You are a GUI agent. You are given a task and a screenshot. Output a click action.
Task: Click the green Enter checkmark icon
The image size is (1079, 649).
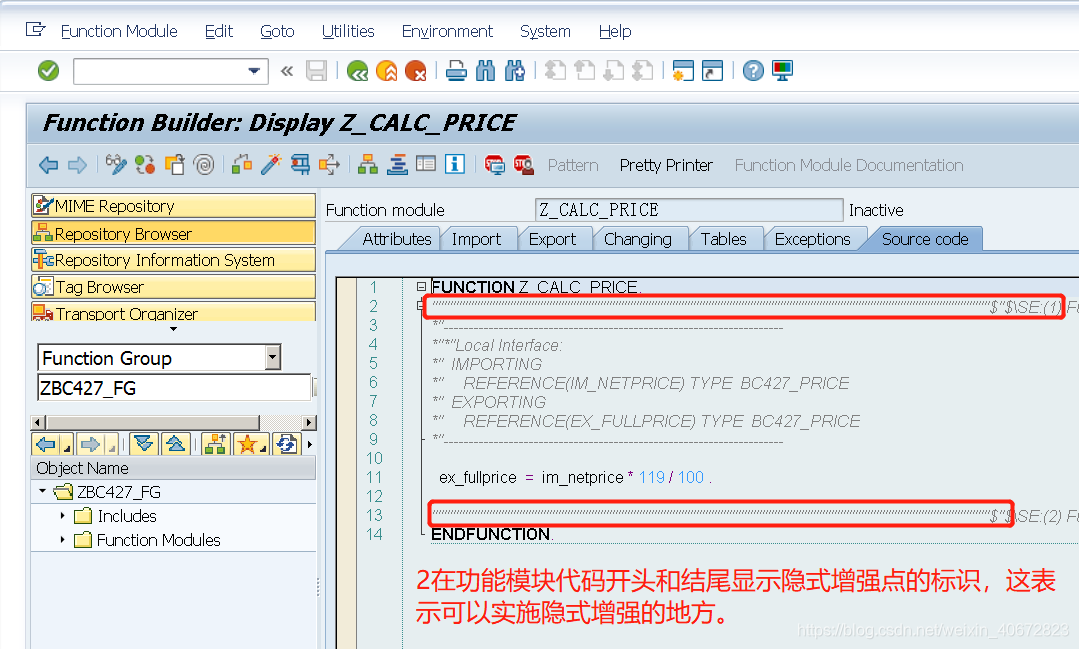(x=48, y=70)
